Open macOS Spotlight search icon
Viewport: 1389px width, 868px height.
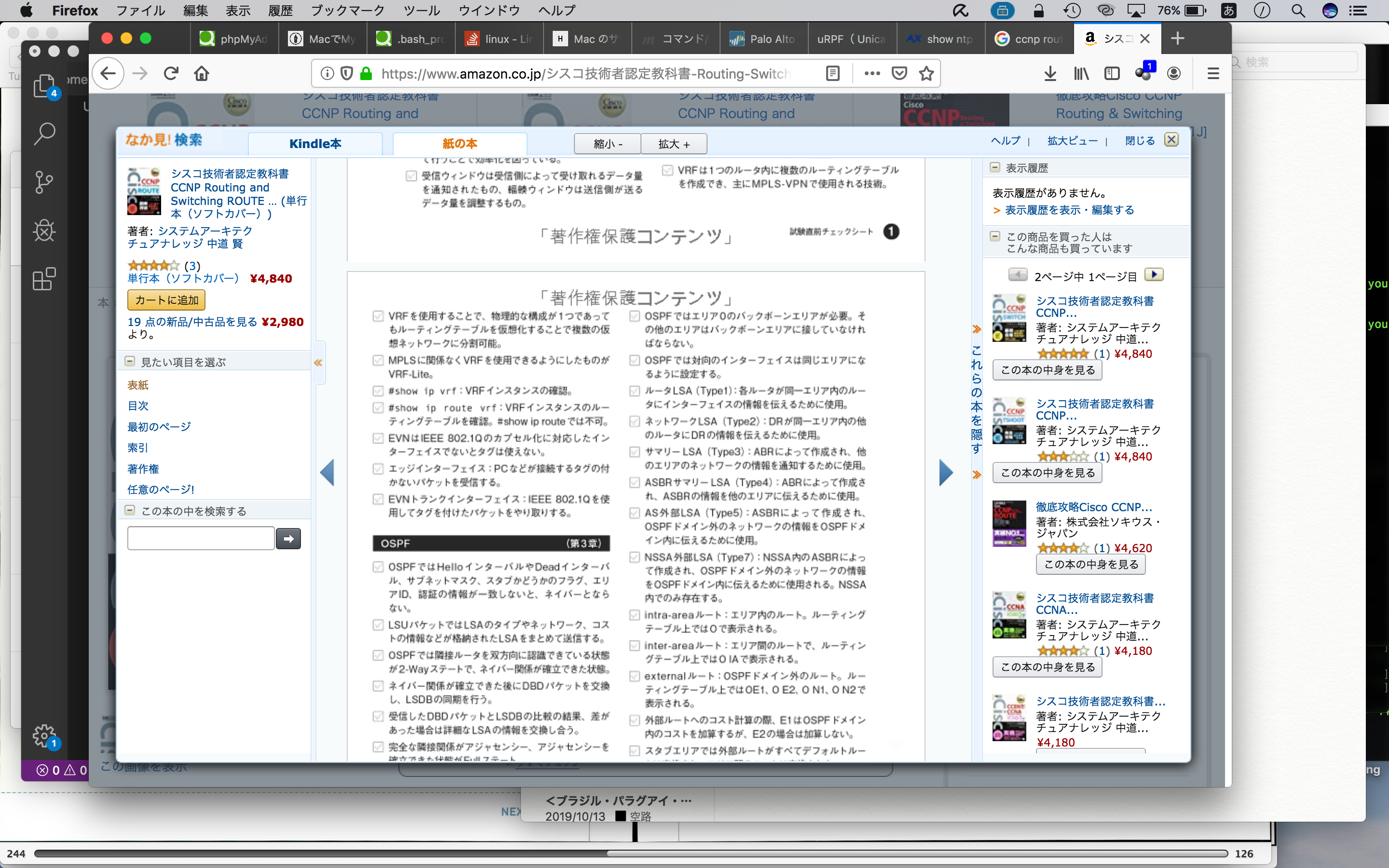[1298, 10]
